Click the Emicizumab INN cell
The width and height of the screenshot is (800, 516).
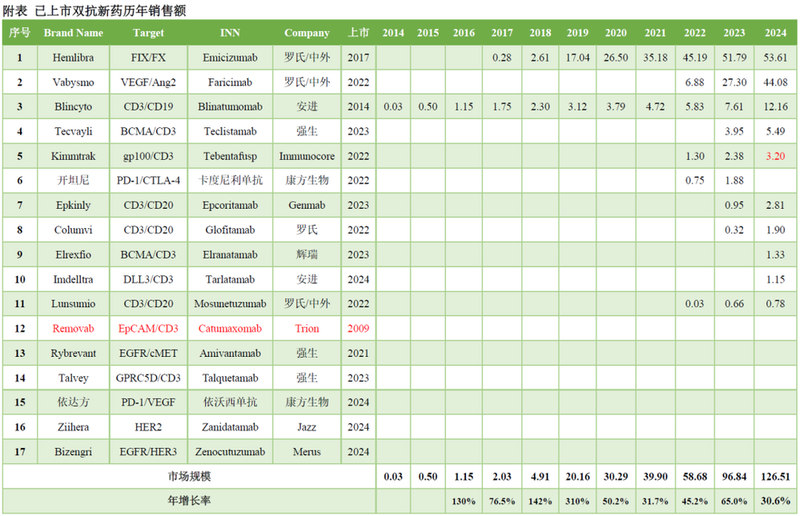coord(230,58)
